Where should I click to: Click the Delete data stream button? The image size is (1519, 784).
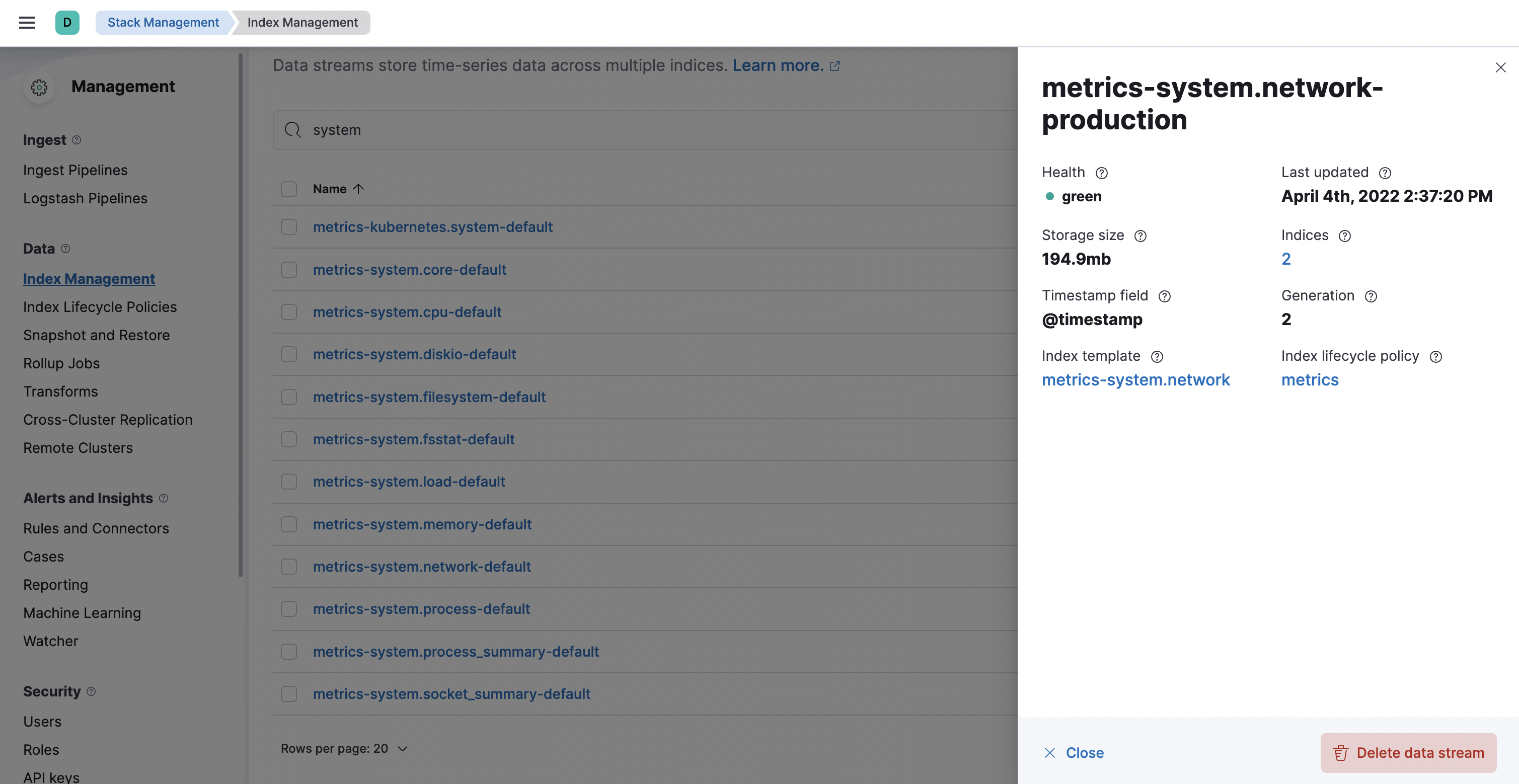pos(1408,752)
